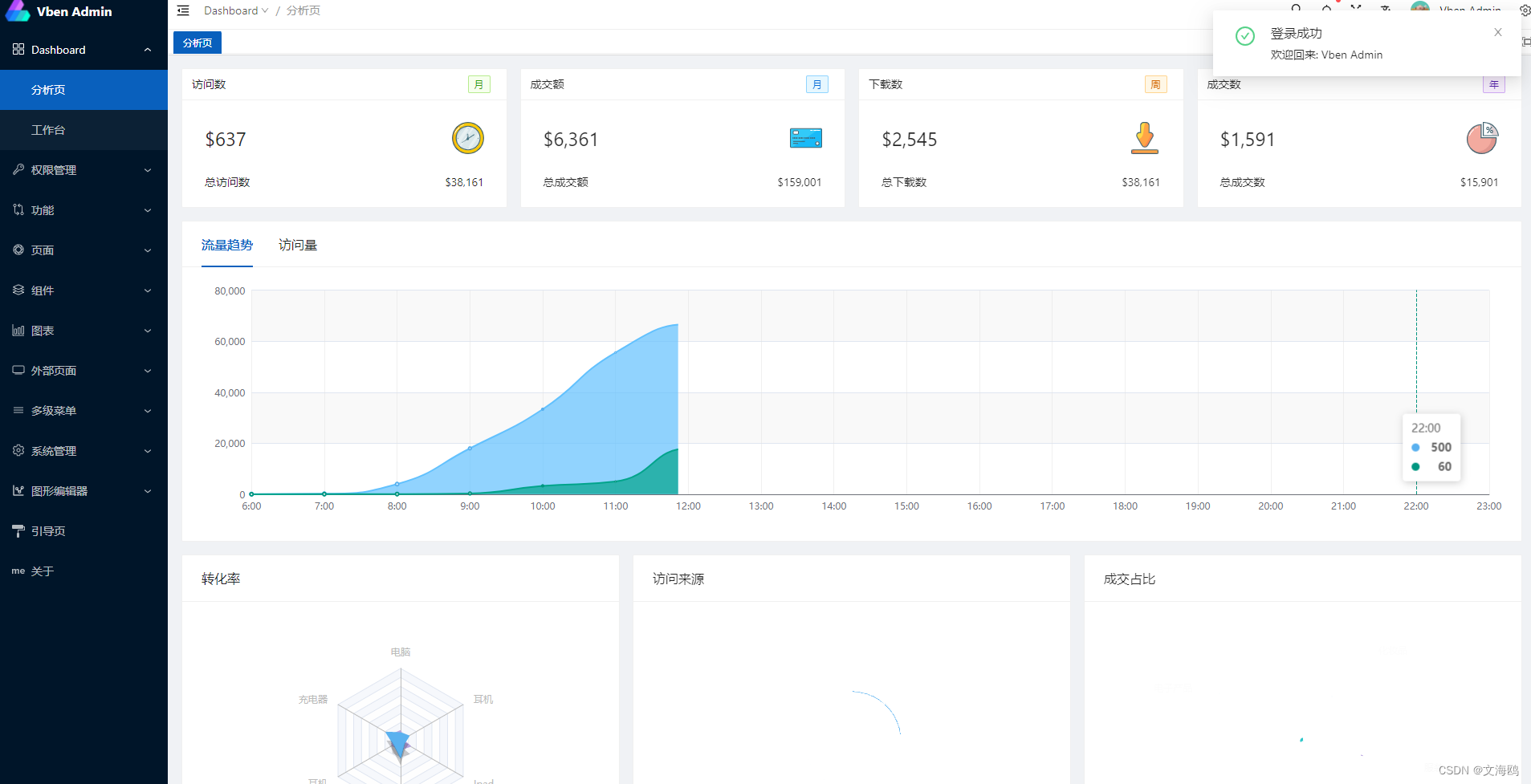Screen dimensions: 1531x784
Task: Click the chart icon for 图形编辑器
Action: tap(18, 490)
